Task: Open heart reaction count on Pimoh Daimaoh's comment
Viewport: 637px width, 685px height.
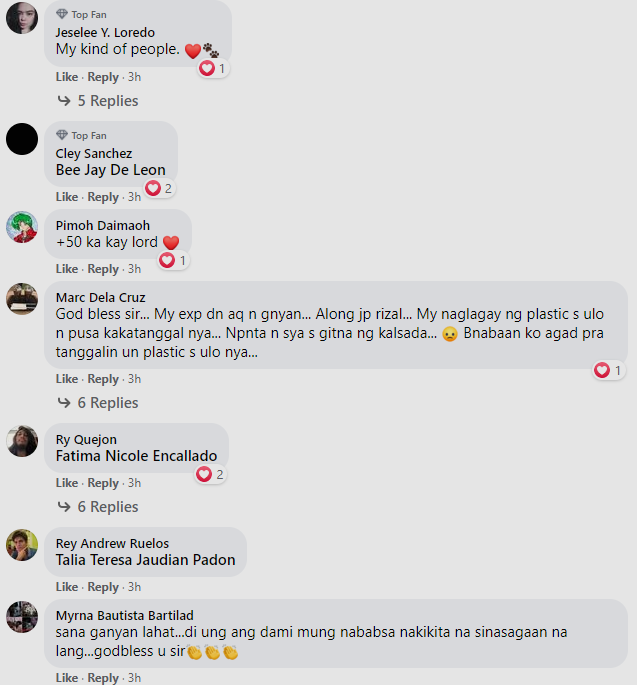Action: click(173, 261)
